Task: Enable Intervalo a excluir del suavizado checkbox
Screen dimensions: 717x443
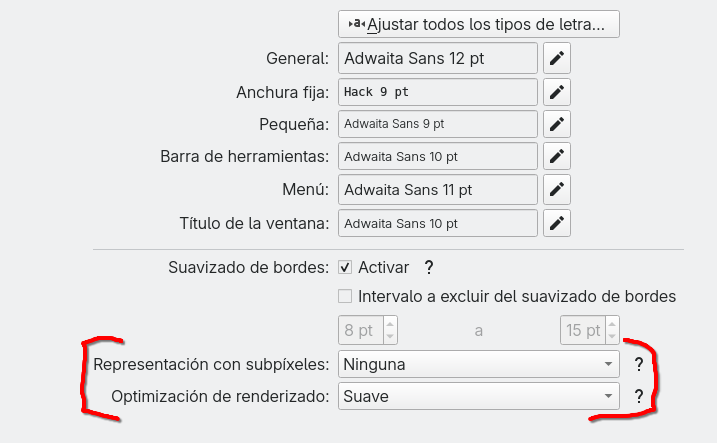Action: tap(345, 296)
